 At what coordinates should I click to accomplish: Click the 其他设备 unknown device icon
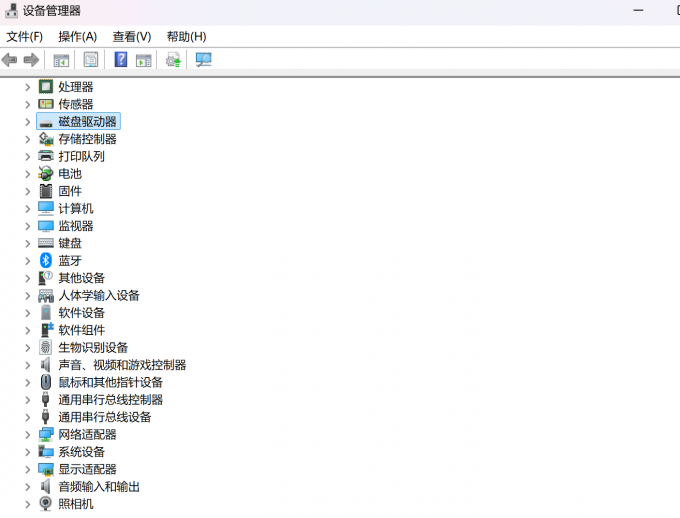pyautogui.click(x=46, y=278)
